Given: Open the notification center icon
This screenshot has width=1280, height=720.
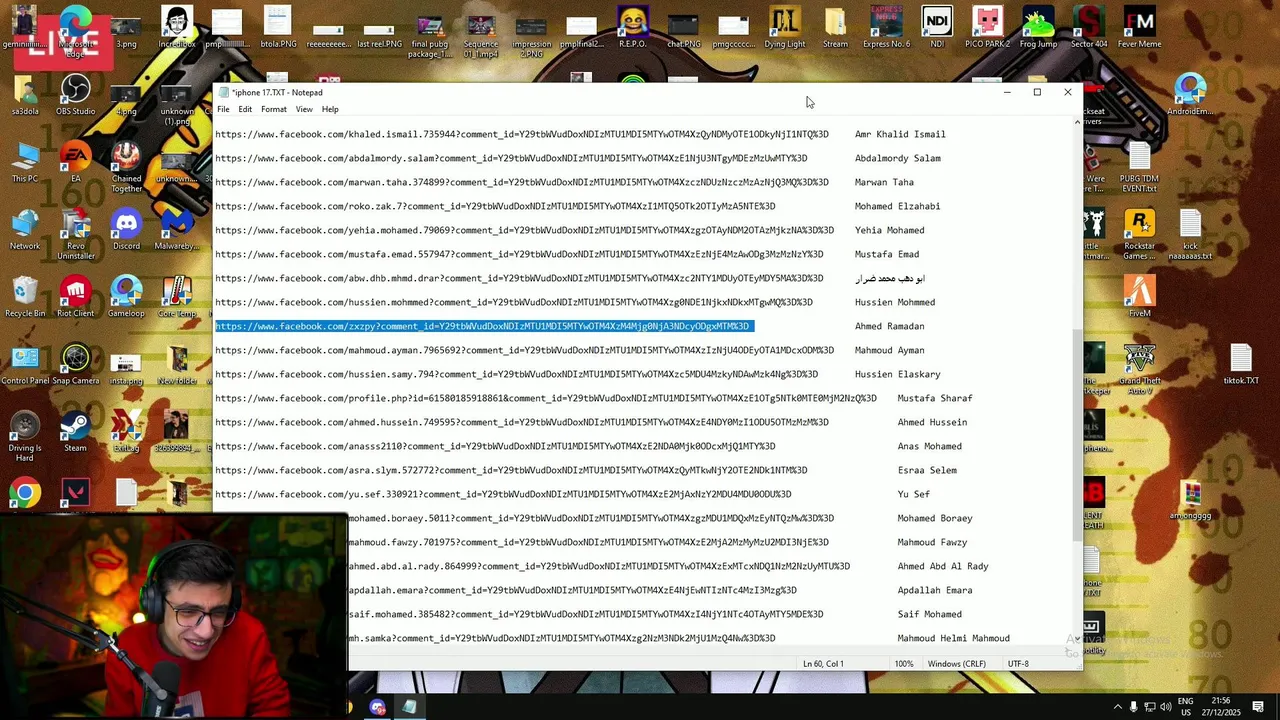Looking at the screenshot, I should pos(1258,707).
